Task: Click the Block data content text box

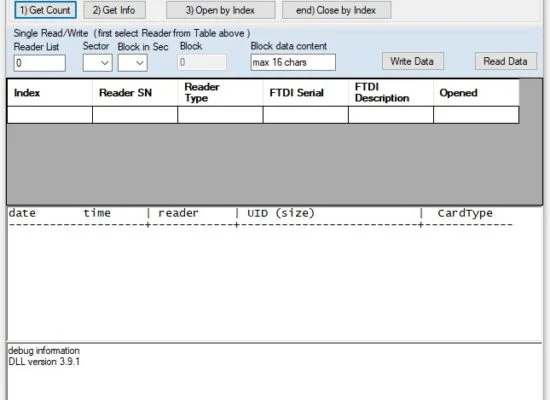Action: pos(293,62)
